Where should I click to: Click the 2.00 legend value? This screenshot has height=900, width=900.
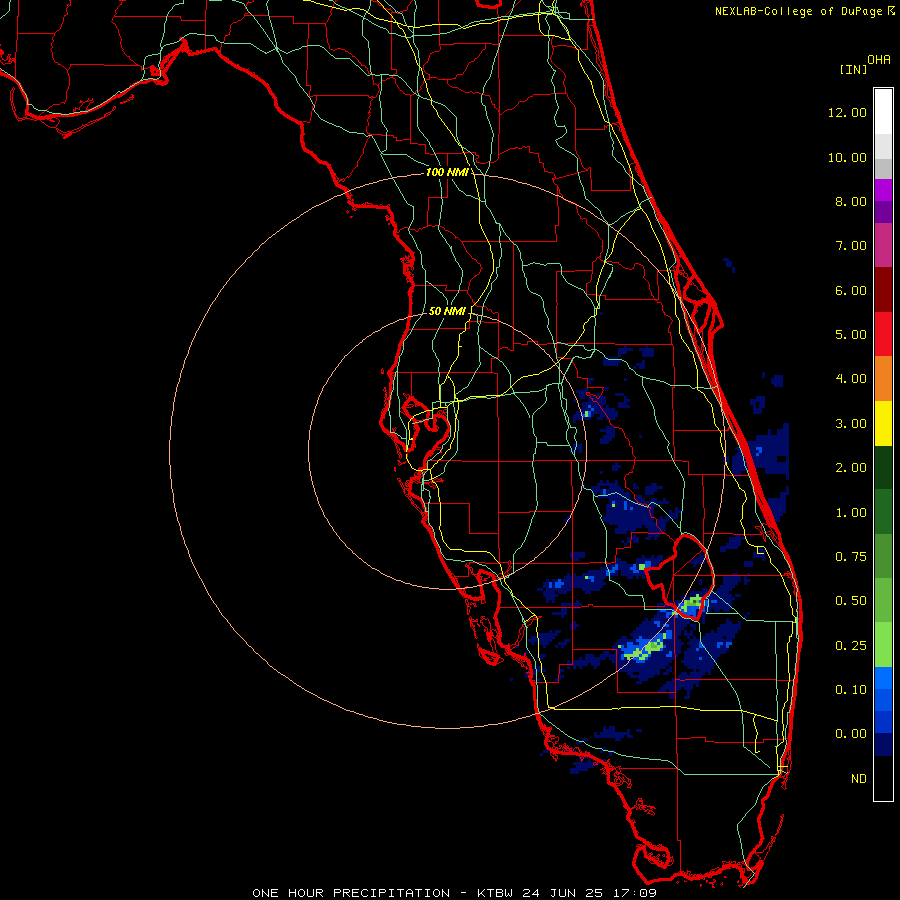coord(851,468)
